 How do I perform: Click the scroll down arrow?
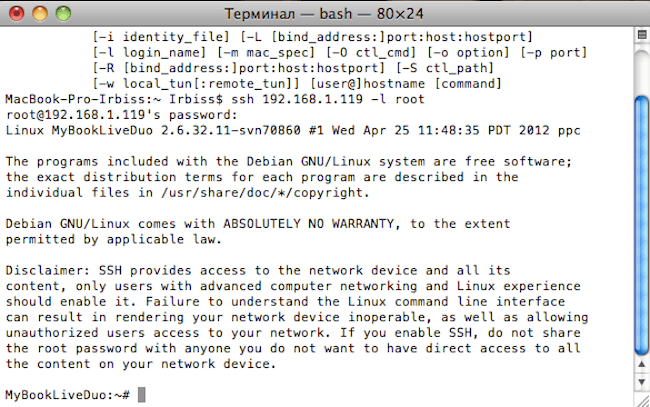click(x=641, y=382)
